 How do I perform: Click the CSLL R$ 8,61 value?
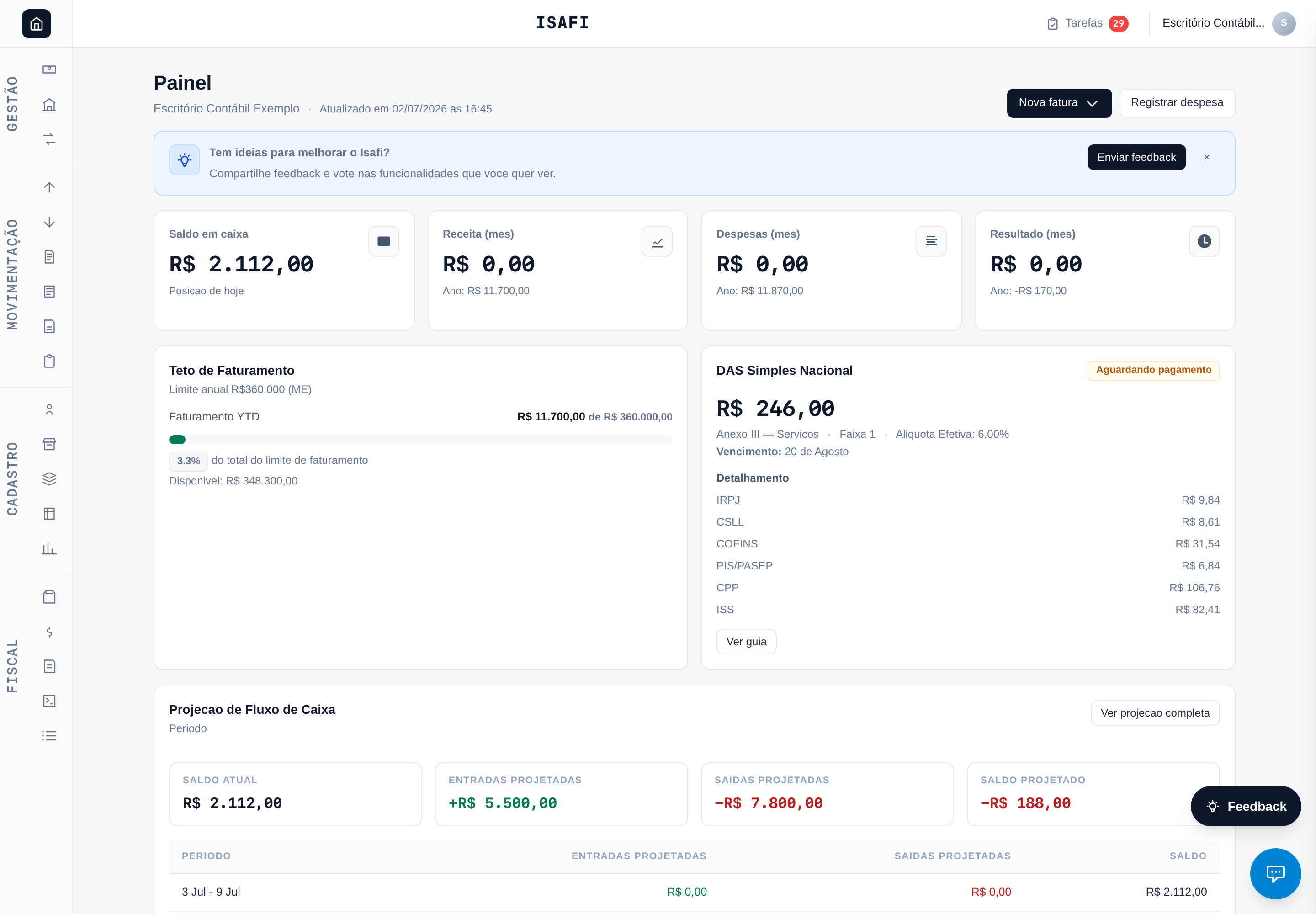point(1200,522)
